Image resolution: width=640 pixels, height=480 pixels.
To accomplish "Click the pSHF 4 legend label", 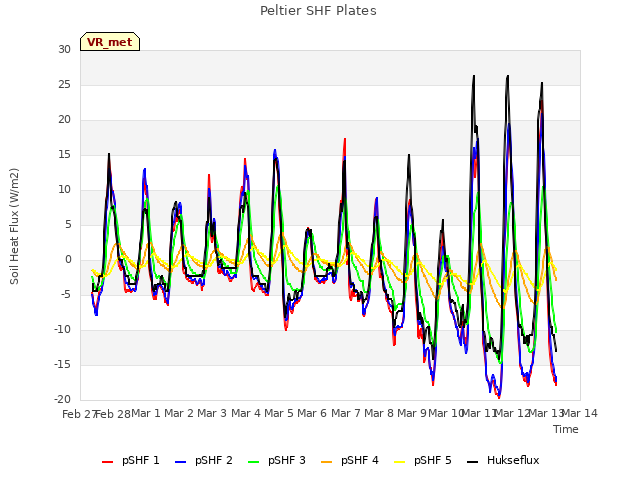I will pos(360,460).
